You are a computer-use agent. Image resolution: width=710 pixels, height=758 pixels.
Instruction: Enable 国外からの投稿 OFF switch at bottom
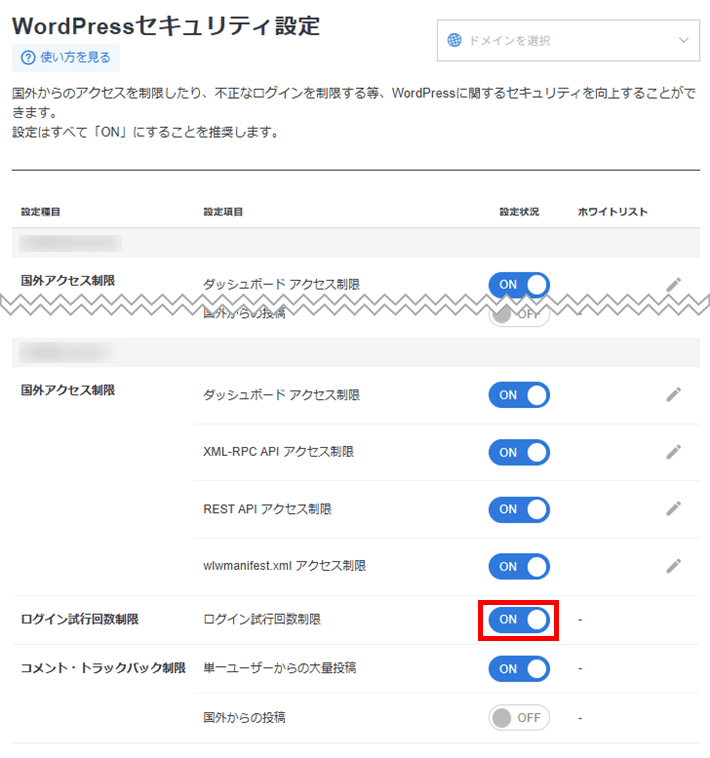519,718
